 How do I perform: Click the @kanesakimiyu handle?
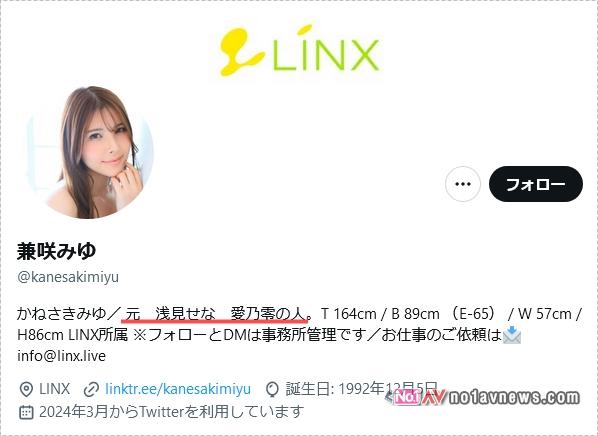[x=68, y=277]
